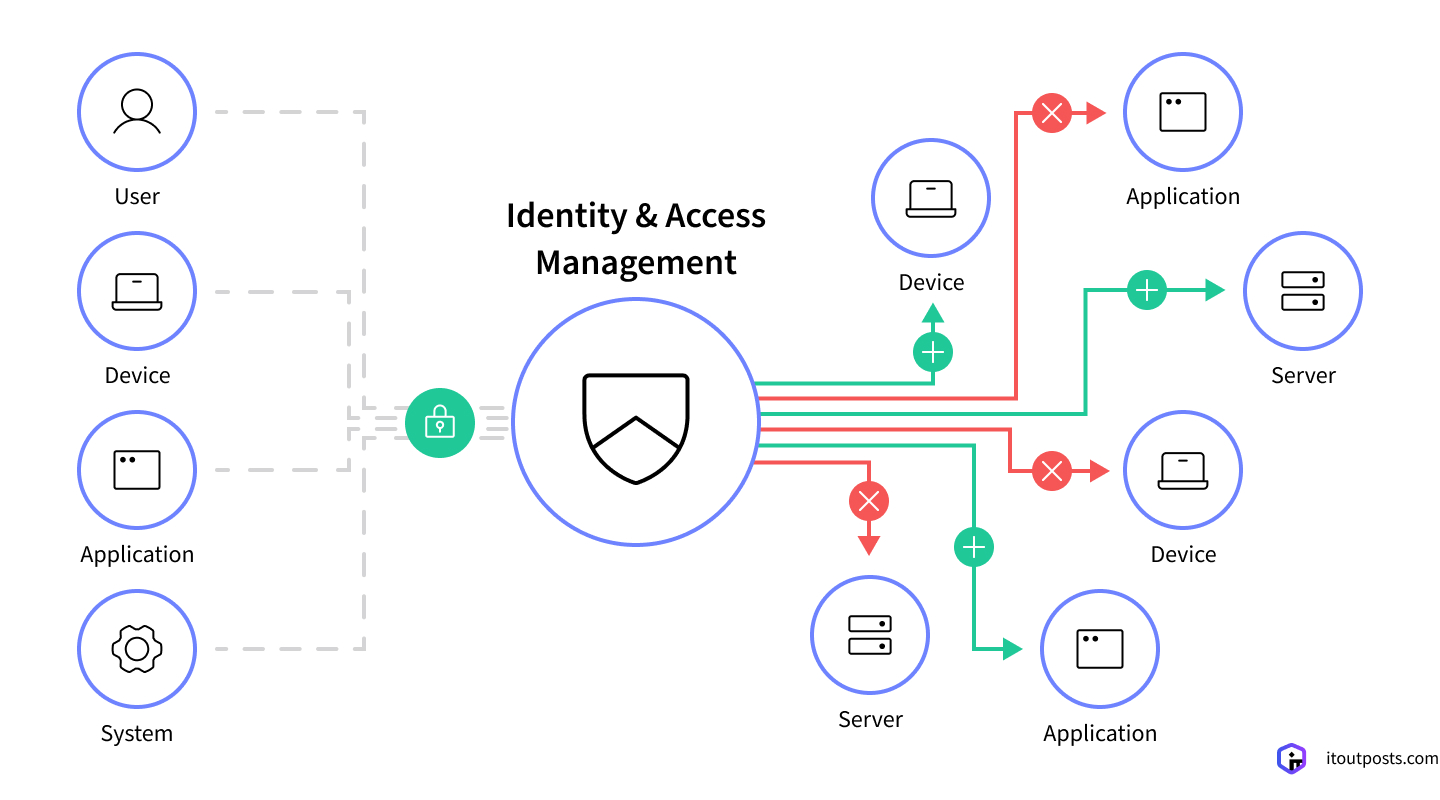
Task: Click the left-side Device laptop icon
Action: [x=137, y=290]
